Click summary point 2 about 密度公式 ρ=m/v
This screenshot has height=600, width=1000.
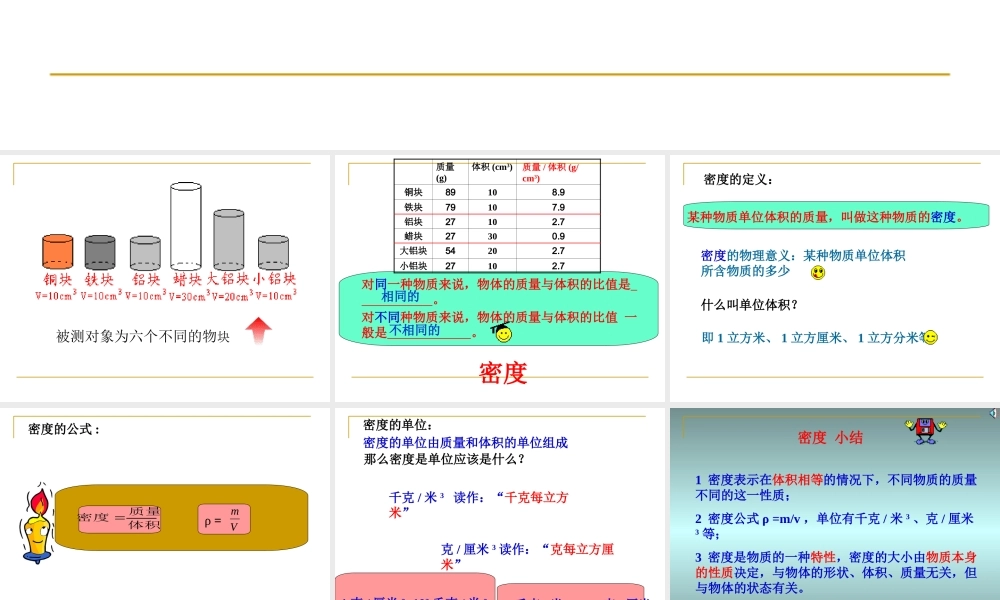tap(834, 526)
